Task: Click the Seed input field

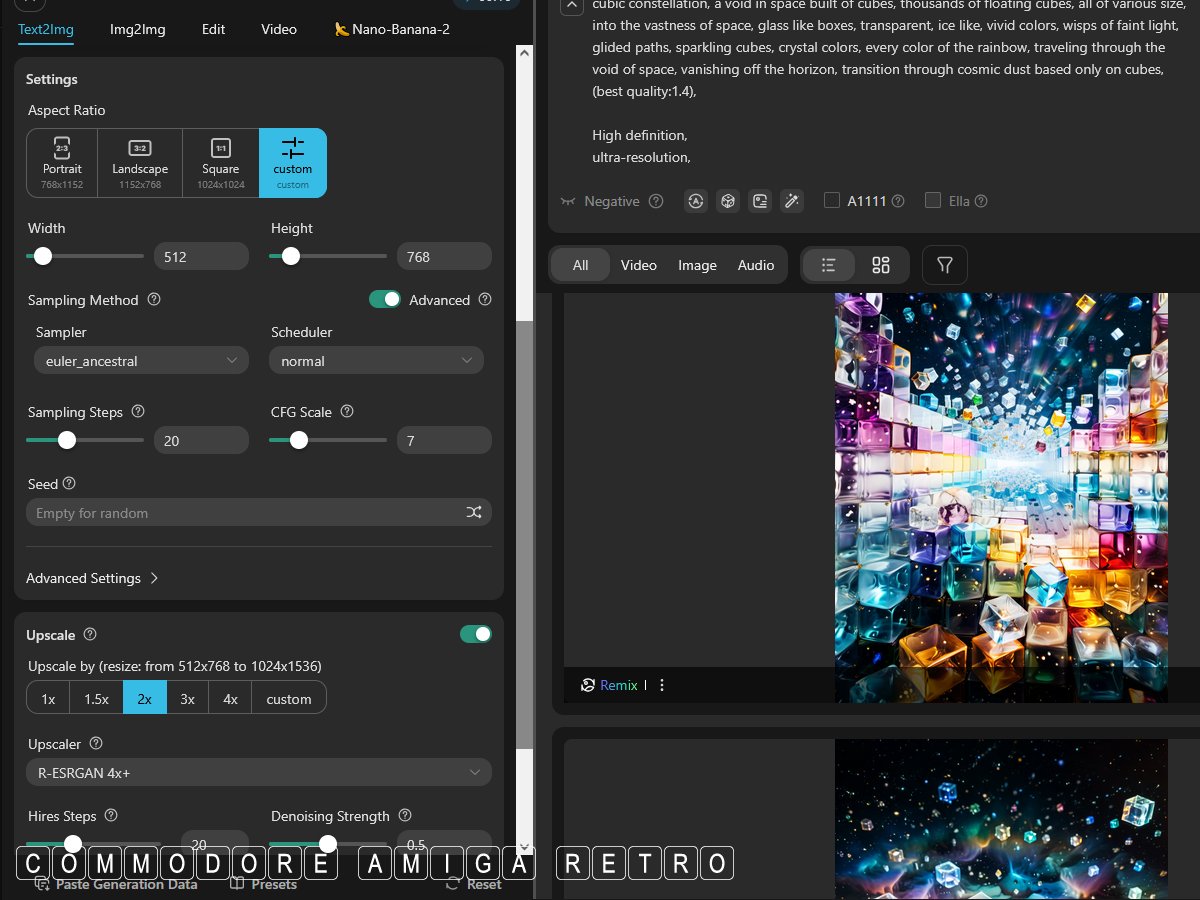Action: tap(245, 513)
